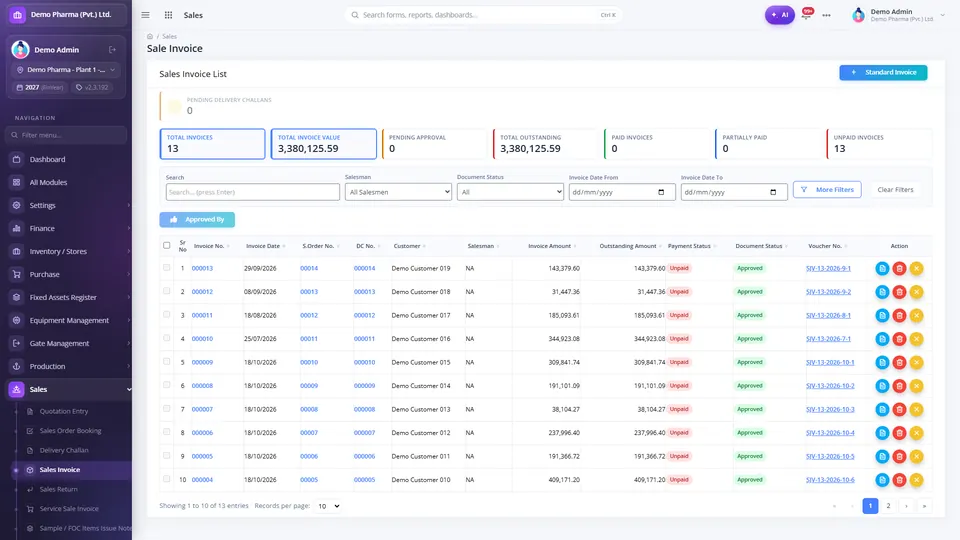Open the three-dots more options icon
Viewport: 960px width, 540px height.
(x=827, y=15)
